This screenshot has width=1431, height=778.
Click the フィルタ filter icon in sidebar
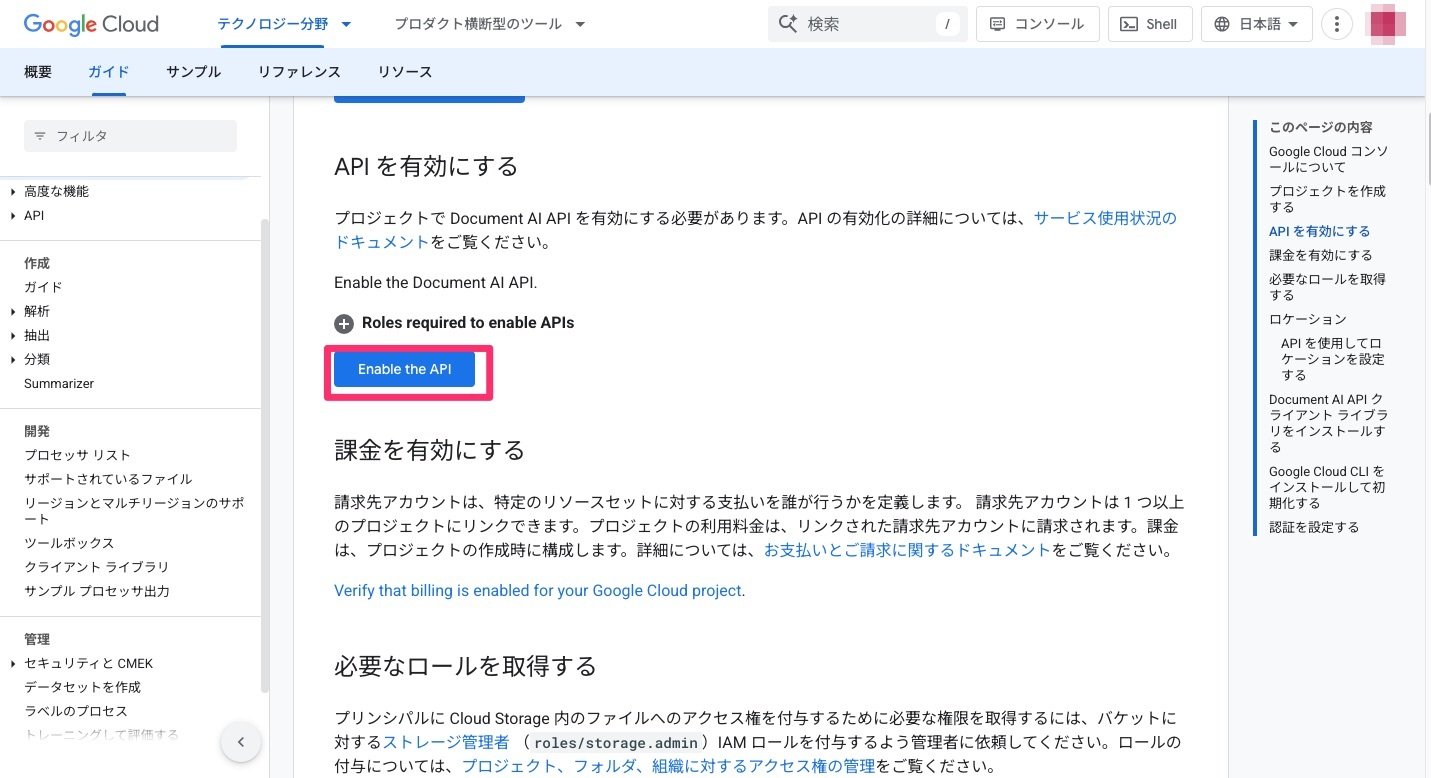[x=39, y=136]
